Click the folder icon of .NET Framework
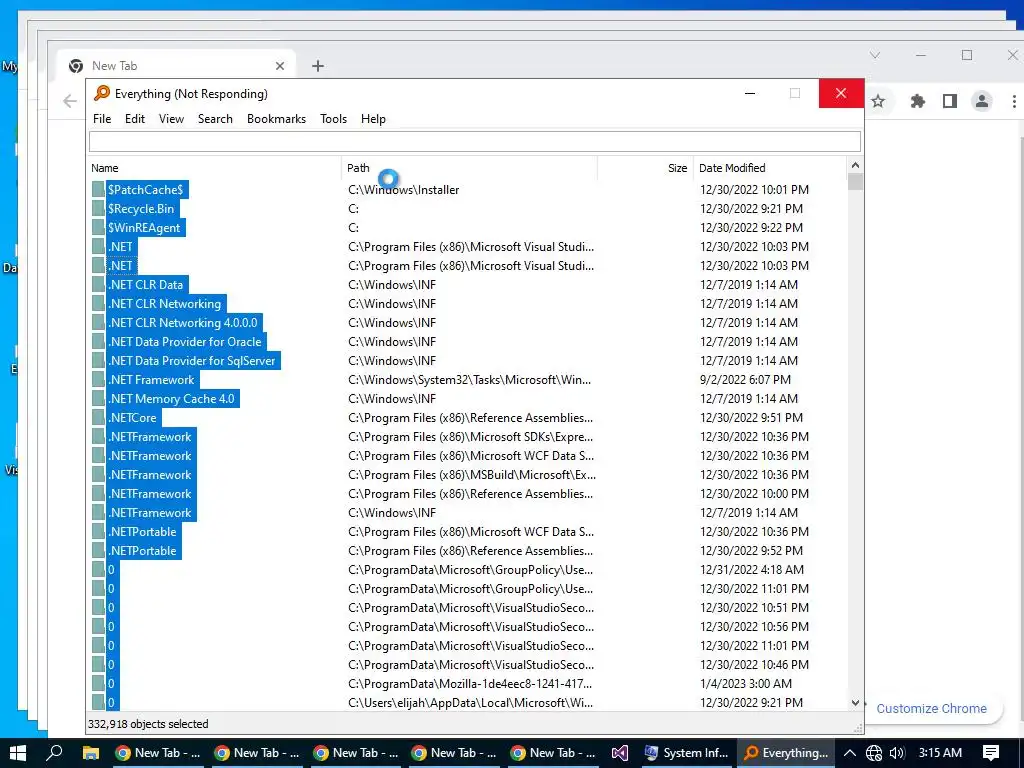 pos(98,380)
